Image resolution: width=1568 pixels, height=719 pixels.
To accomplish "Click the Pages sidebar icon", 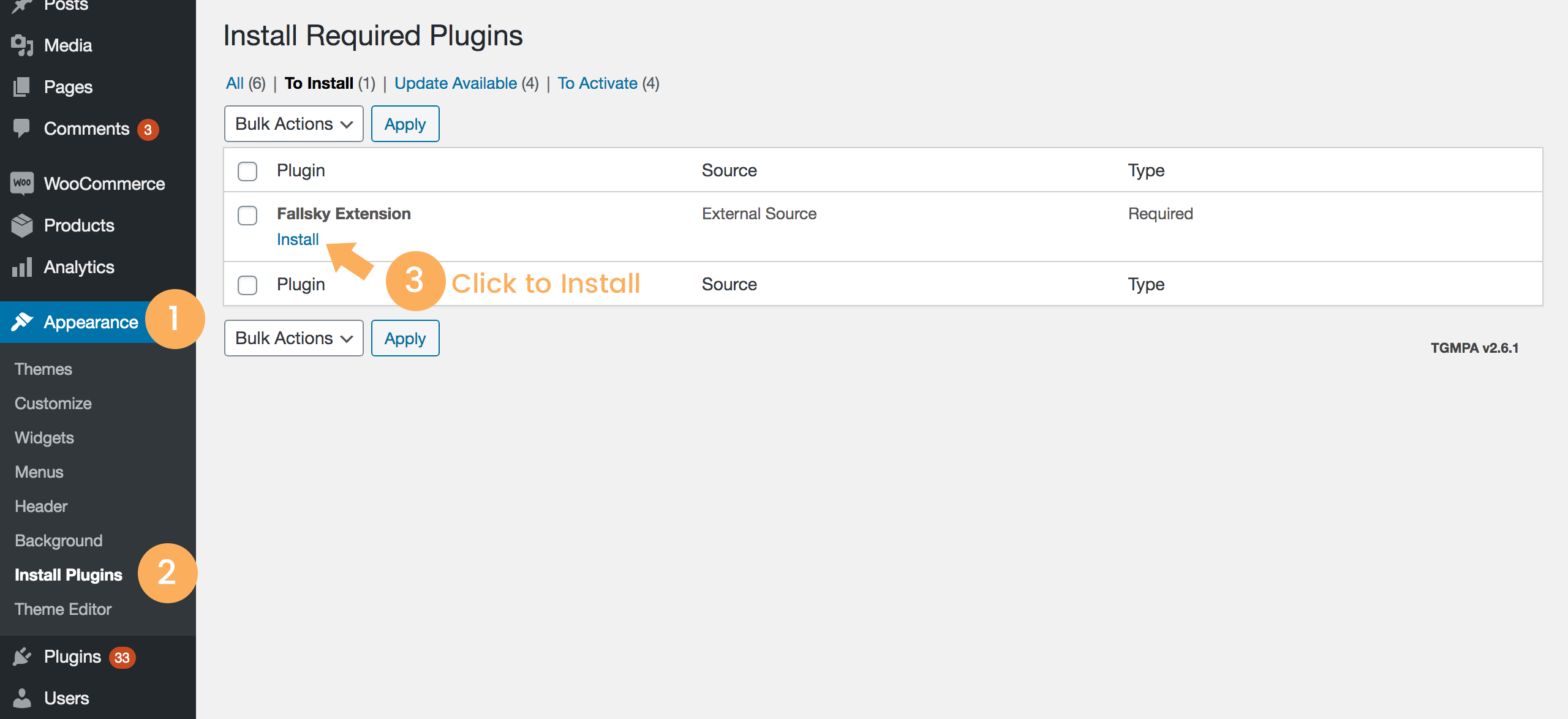I will pos(23,86).
